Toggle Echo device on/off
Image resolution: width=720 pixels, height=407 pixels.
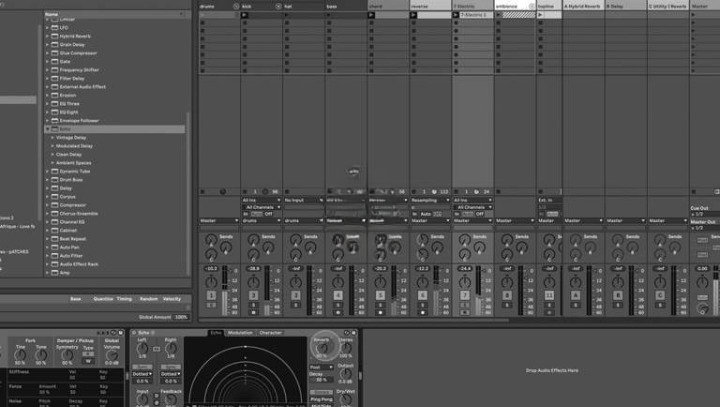click(x=134, y=333)
